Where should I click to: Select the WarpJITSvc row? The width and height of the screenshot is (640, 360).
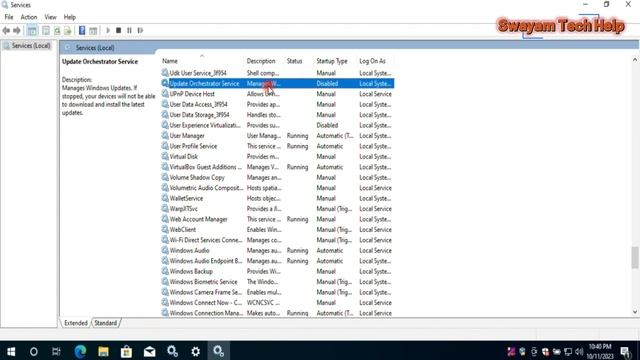pyautogui.click(x=277, y=209)
